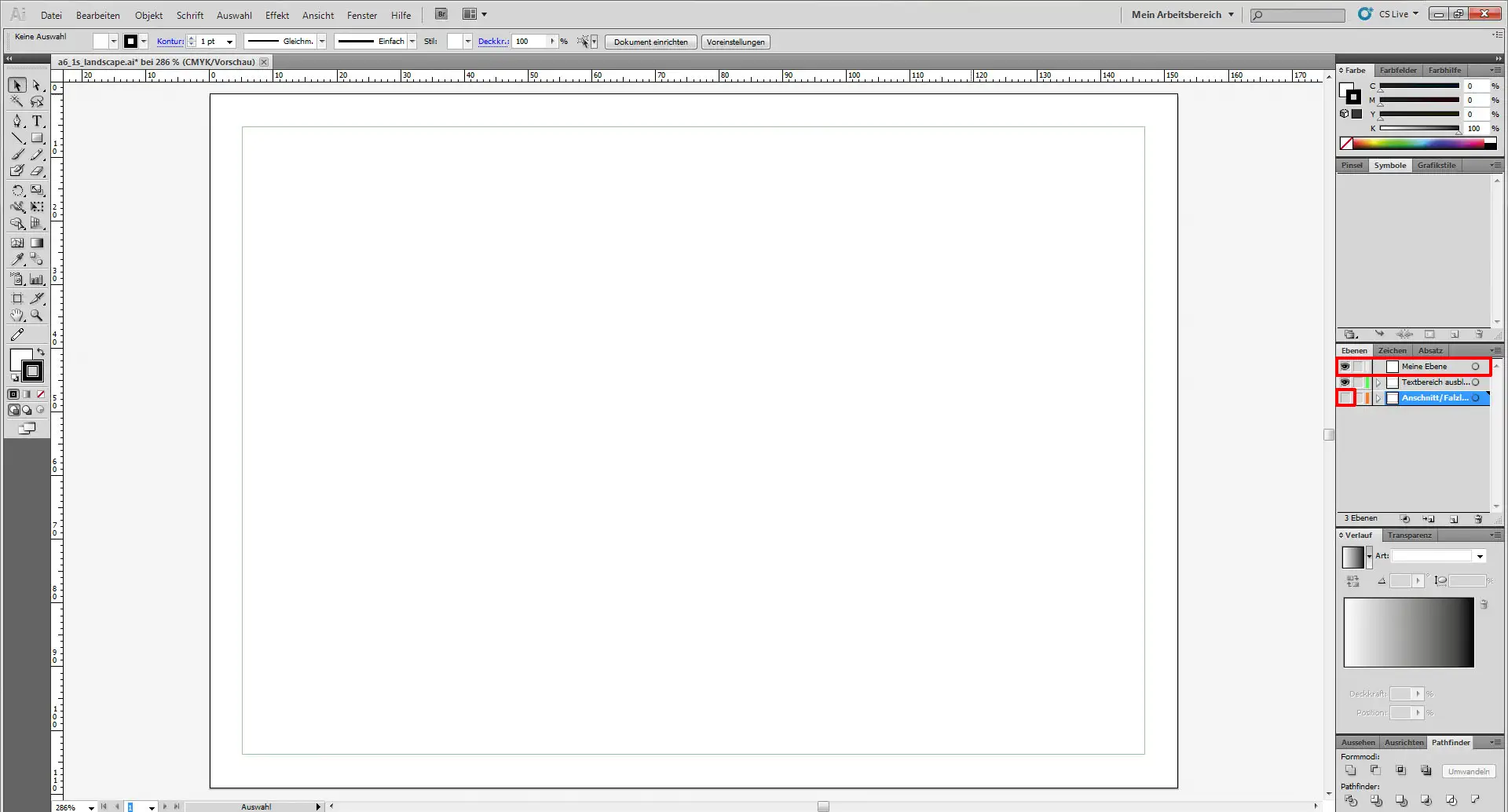Select the Pen tool
This screenshot has width=1508, height=812.
(x=17, y=121)
